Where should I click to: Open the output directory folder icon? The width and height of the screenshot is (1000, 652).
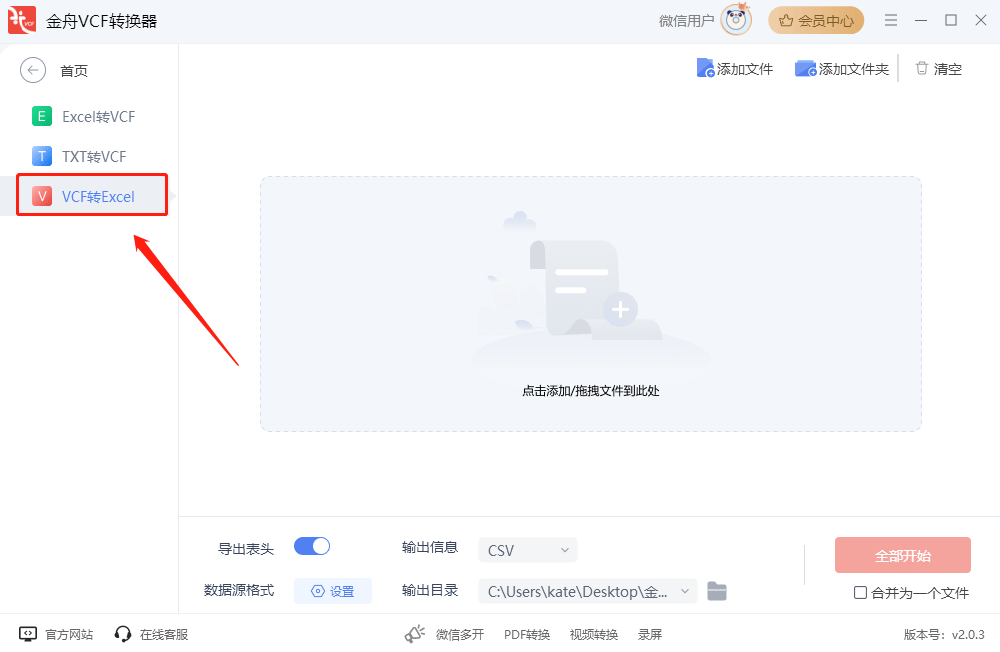click(x=716, y=591)
